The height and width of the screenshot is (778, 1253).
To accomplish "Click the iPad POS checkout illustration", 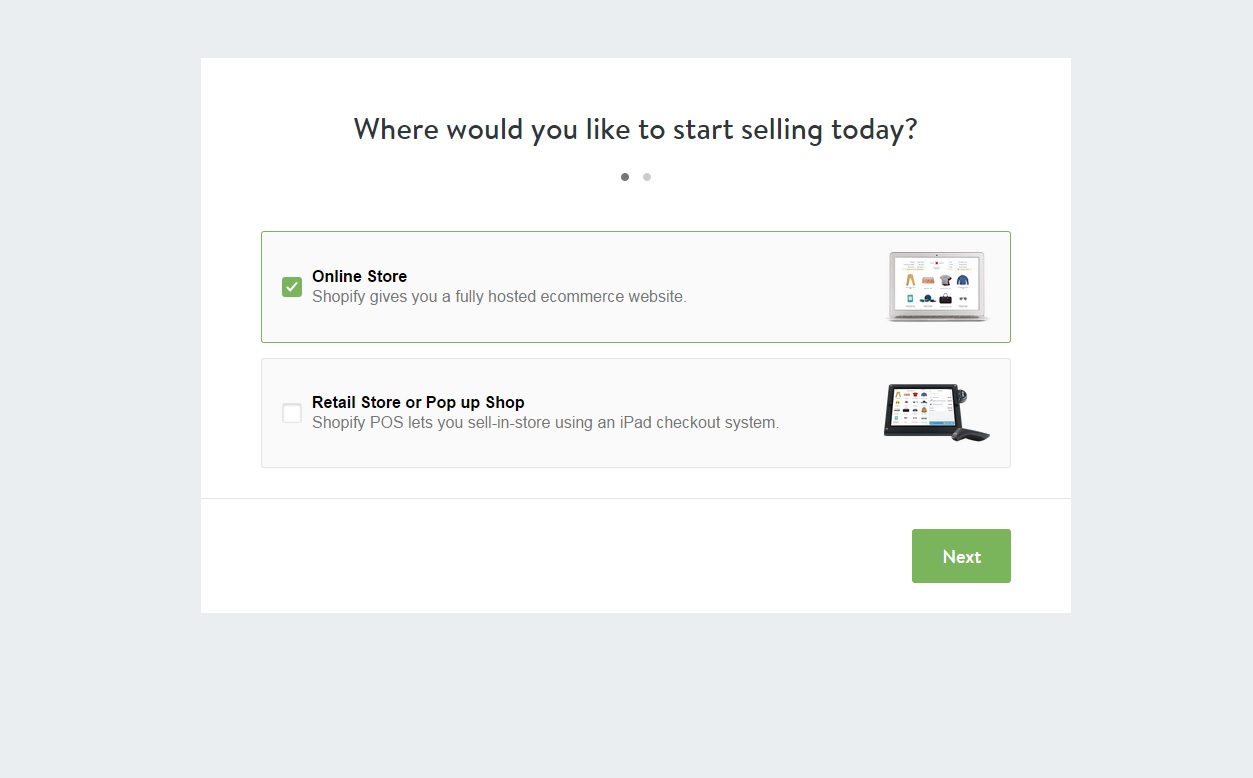I will (936, 411).
